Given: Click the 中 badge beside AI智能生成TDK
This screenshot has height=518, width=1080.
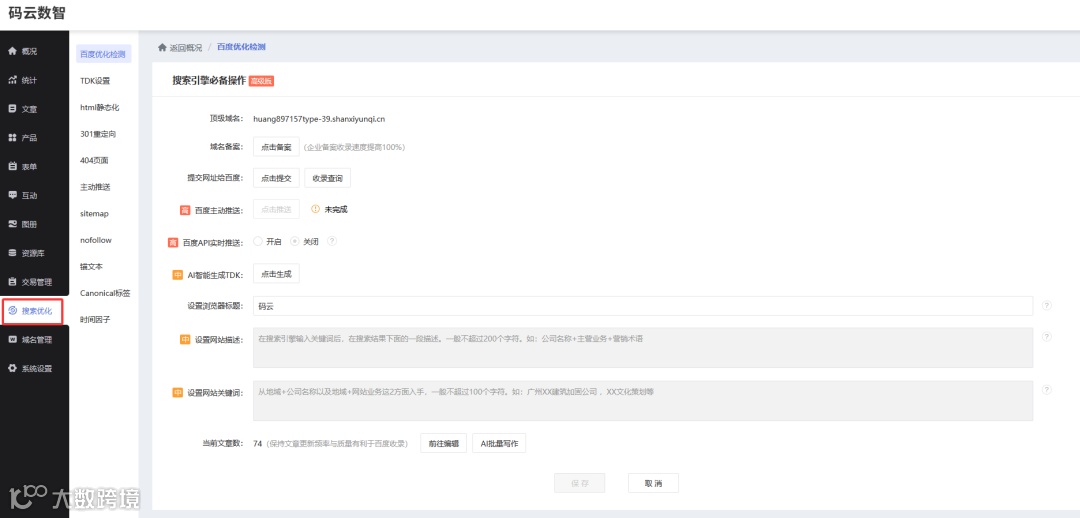Looking at the screenshot, I should [178, 275].
